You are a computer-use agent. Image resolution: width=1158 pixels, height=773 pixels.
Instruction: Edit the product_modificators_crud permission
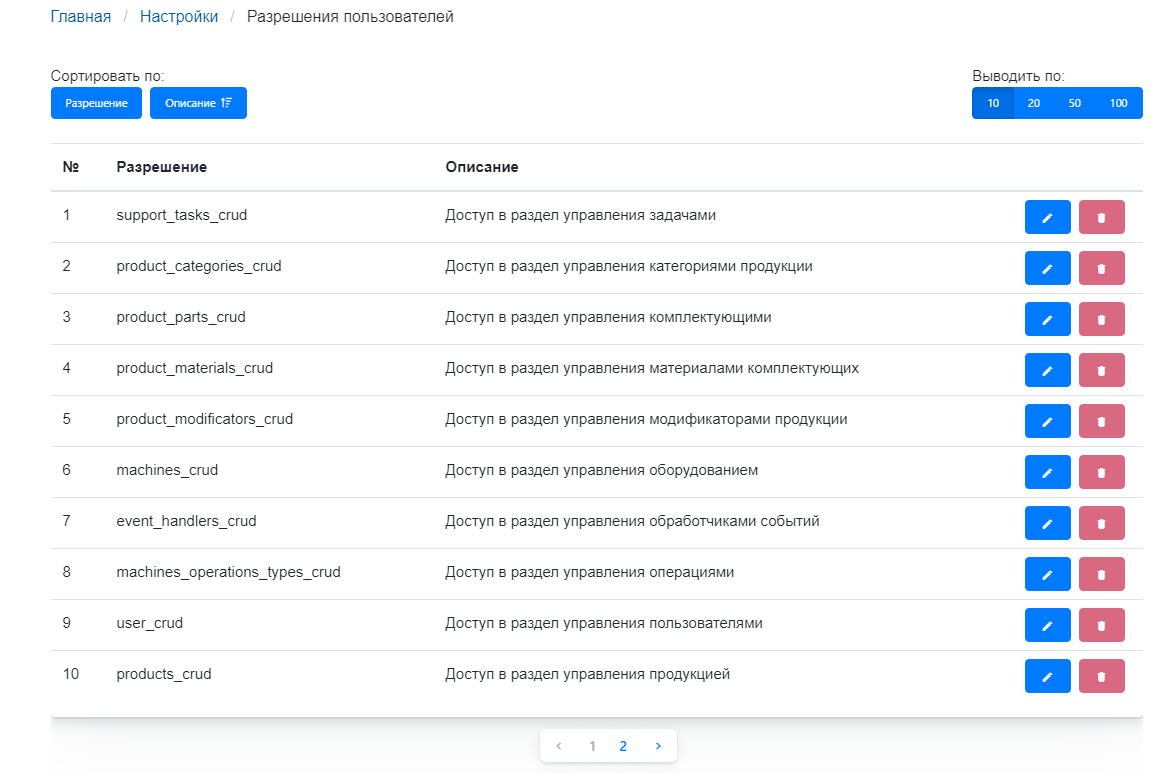(1047, 421)
